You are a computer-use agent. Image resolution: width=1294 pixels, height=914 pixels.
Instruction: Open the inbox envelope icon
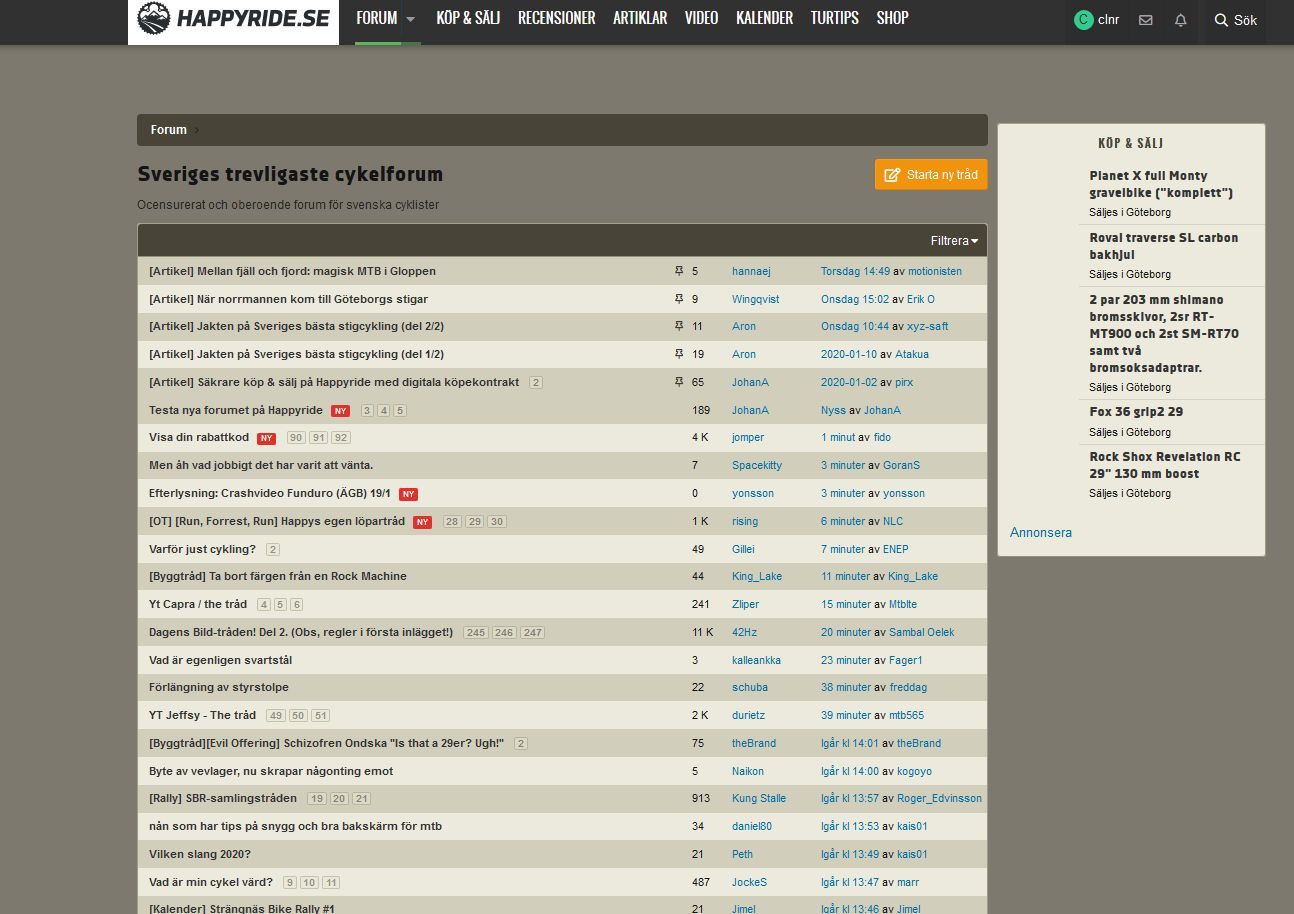tap(1146, 20)
